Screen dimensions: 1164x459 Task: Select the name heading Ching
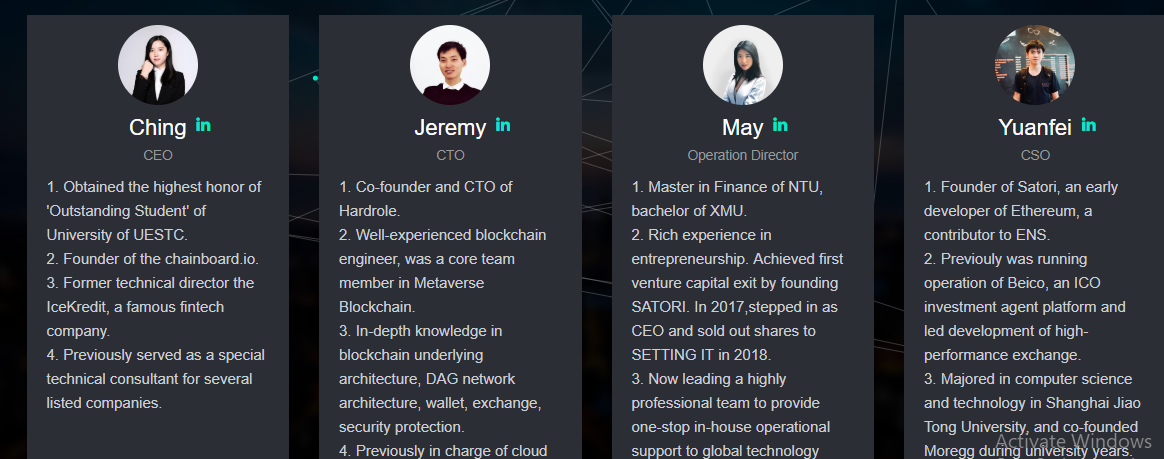click(158, 128)
